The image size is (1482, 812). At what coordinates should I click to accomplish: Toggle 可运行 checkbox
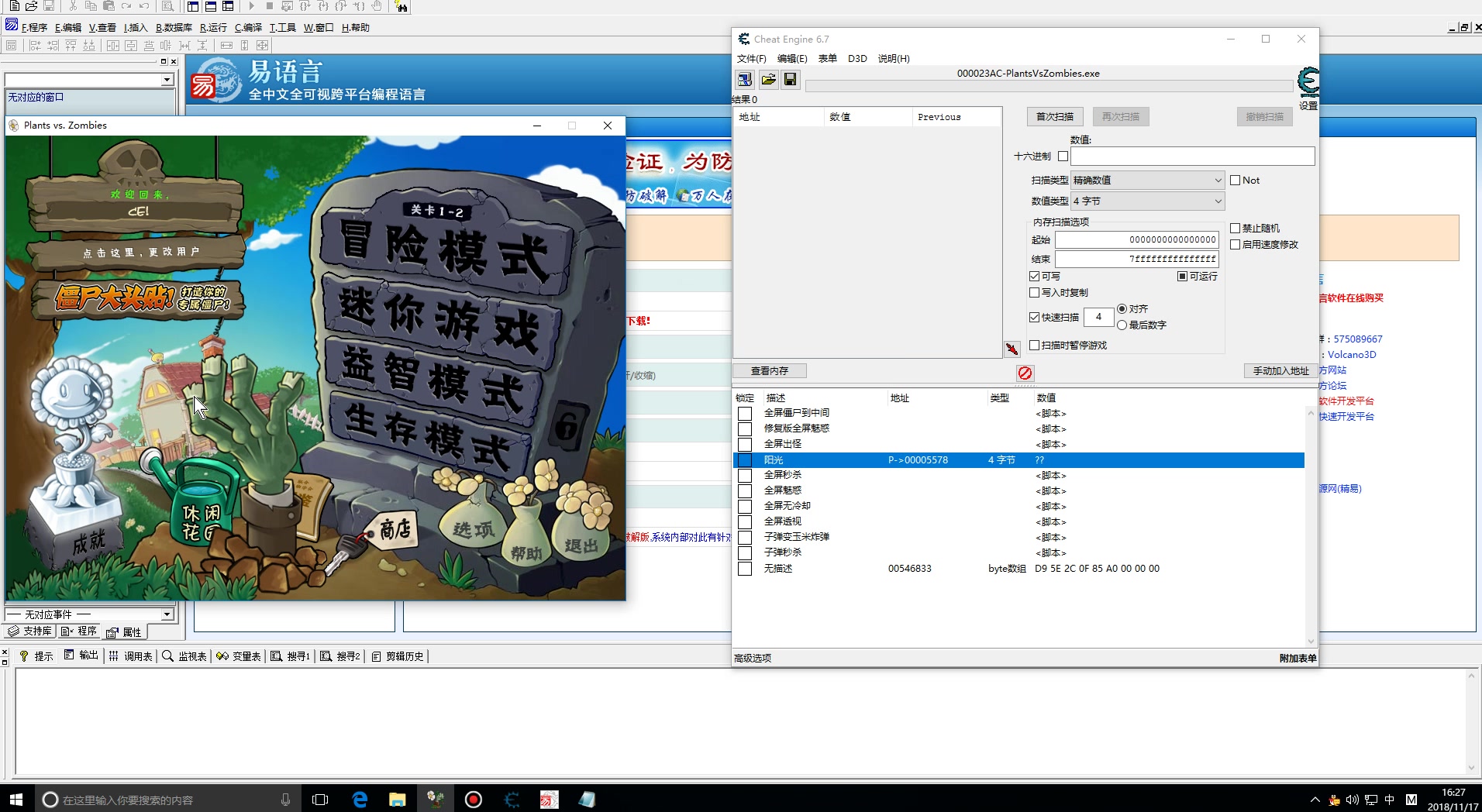tap(1182, 277)
